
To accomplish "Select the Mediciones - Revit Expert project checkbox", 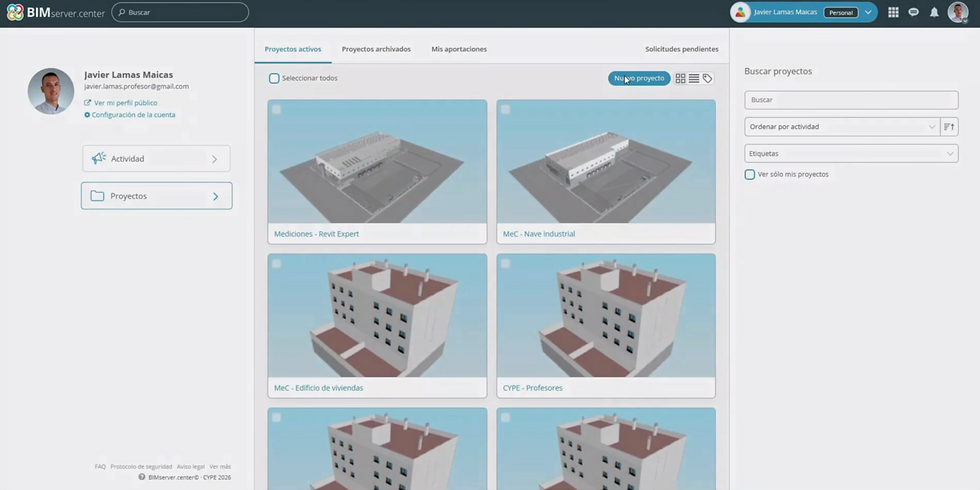I will pos(276,109).
